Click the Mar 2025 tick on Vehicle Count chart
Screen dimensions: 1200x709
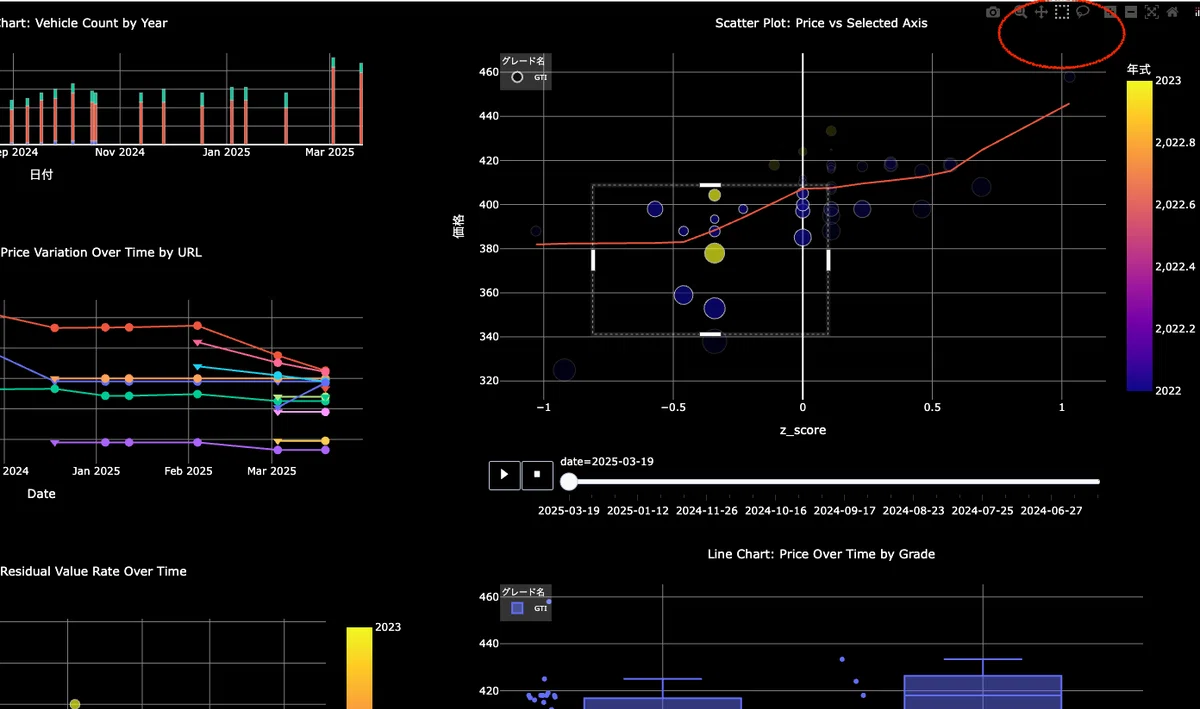(330, 152)
